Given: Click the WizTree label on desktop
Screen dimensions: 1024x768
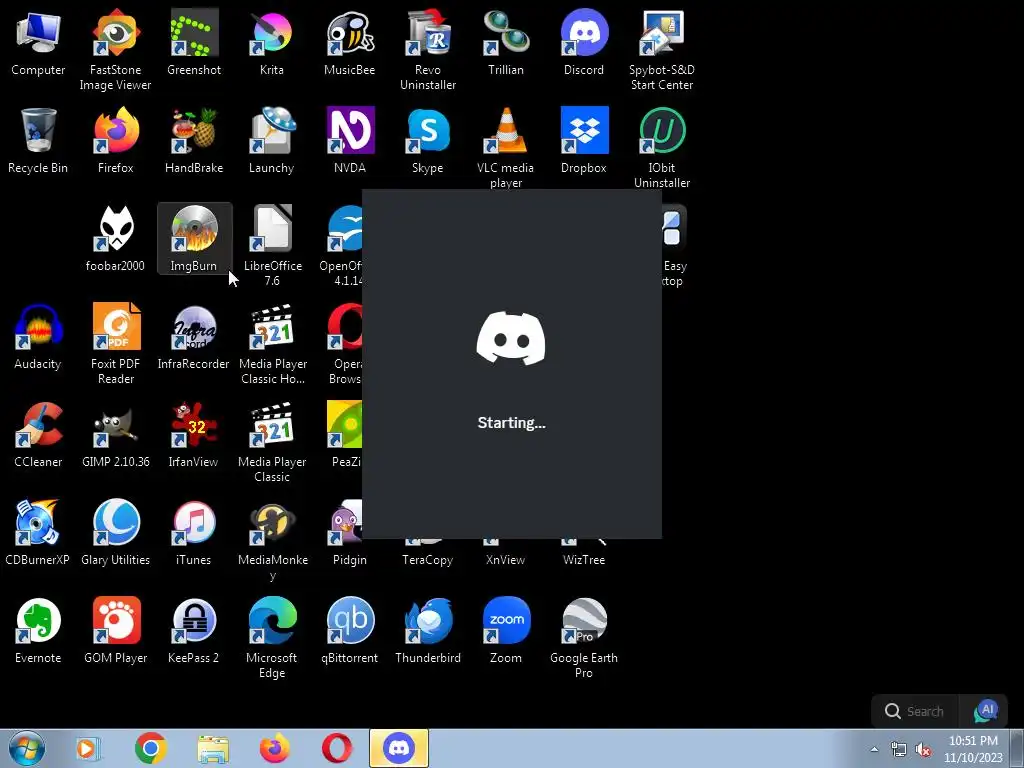Looking at the screenshot, I should point(584,560).
